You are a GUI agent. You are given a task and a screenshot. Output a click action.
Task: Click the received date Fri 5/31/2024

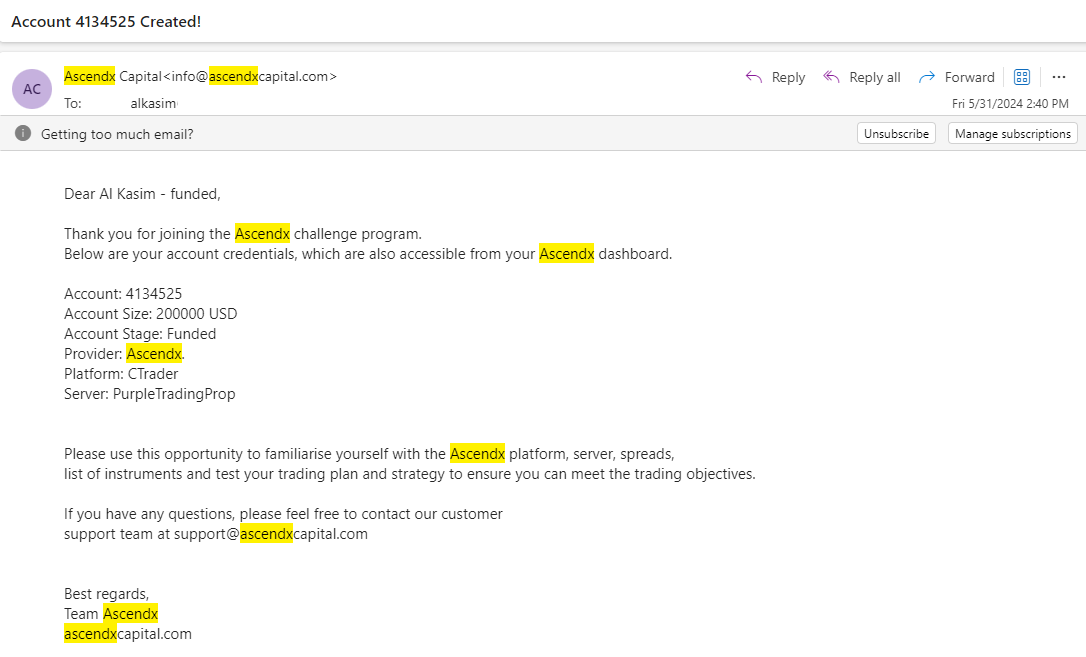pyautogui.click(x=1010, y=103)
